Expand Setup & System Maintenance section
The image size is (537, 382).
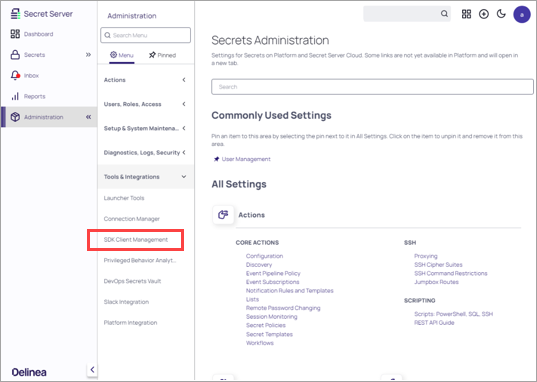tap(146, 128)
